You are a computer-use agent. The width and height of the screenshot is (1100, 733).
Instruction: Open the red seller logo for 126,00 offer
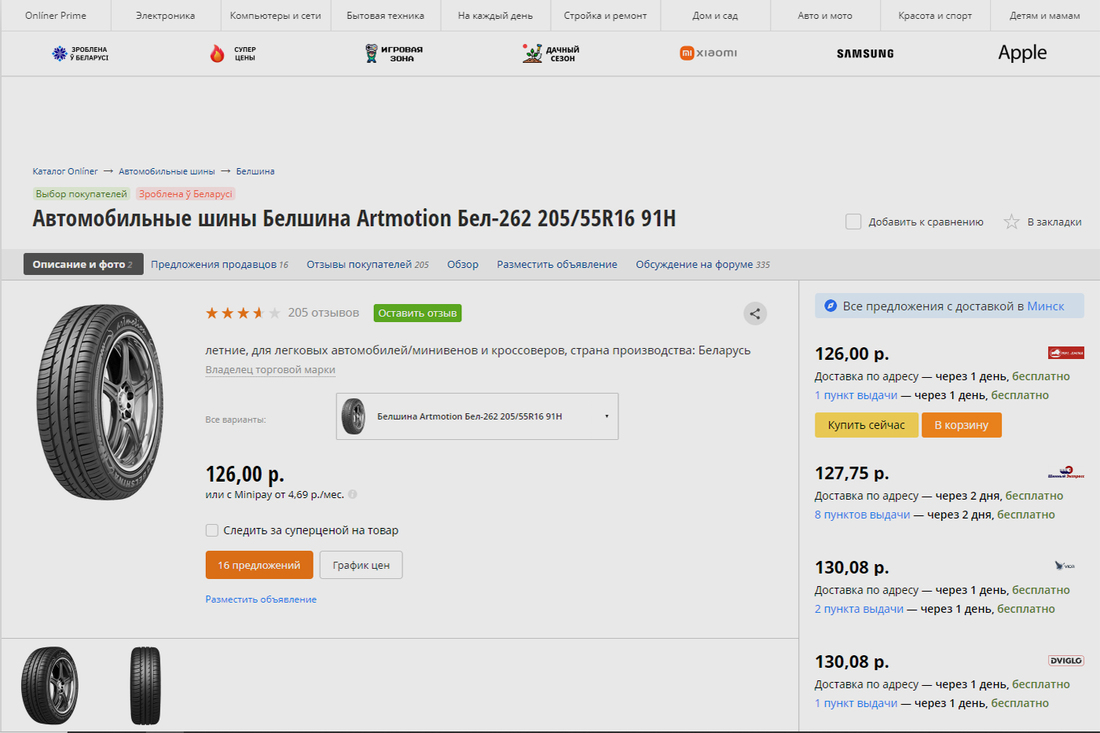coord(1066,352)
